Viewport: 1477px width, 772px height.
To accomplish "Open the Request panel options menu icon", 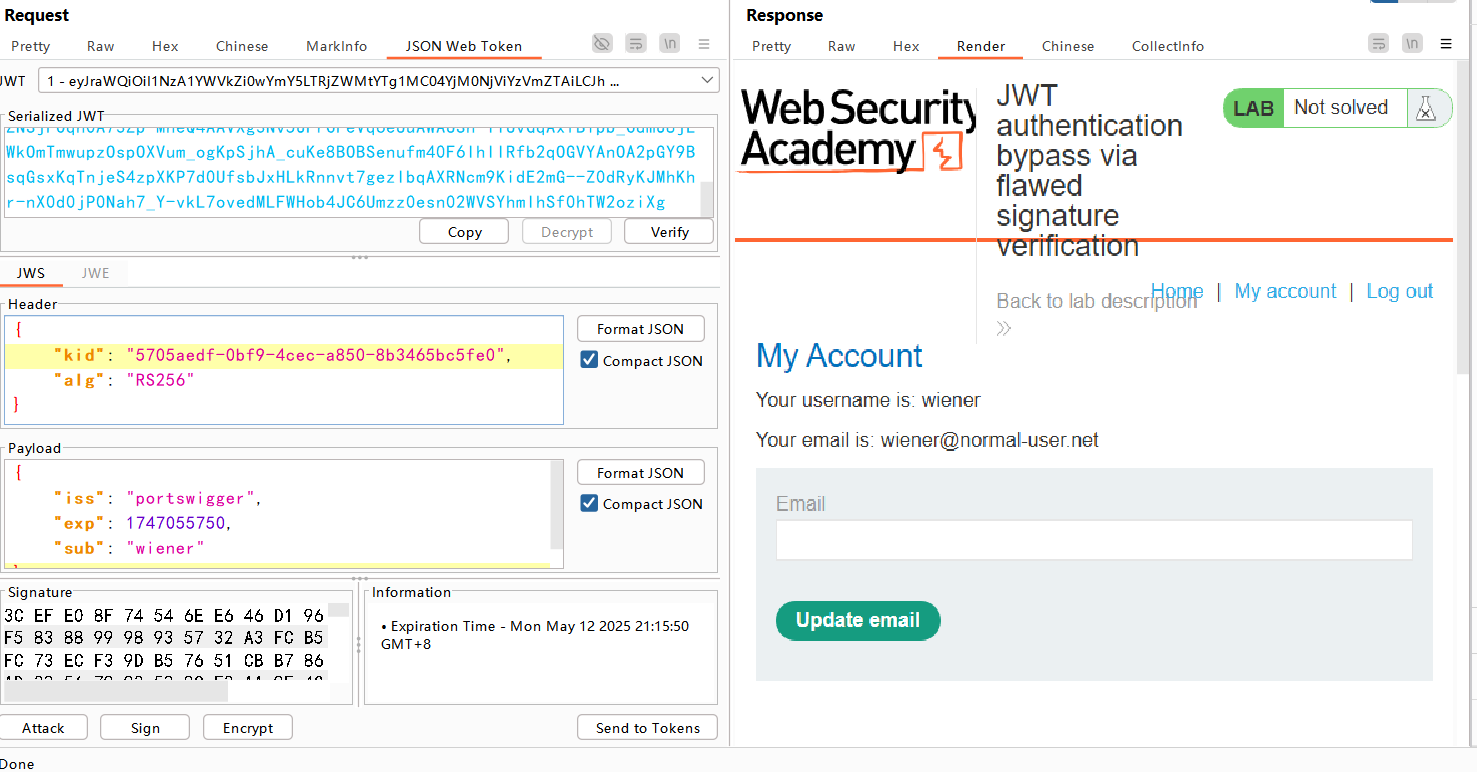I will [704, 44].
